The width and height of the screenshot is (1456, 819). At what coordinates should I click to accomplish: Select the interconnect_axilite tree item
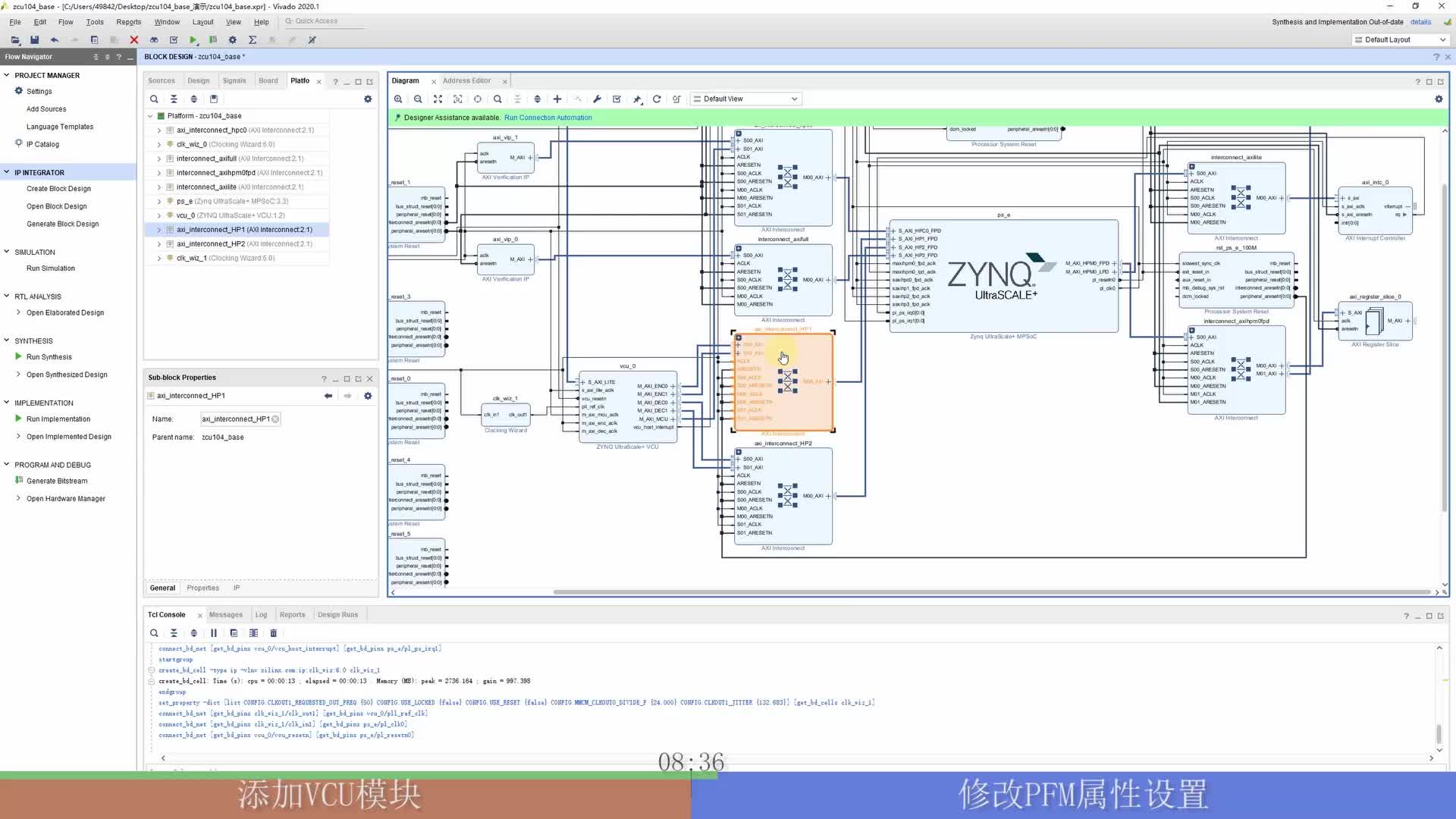pos(240,187)
